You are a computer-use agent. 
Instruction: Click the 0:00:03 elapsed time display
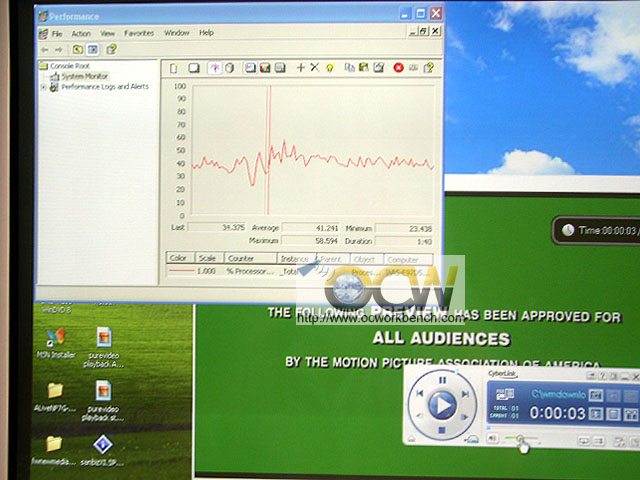[x=558, y=413]
